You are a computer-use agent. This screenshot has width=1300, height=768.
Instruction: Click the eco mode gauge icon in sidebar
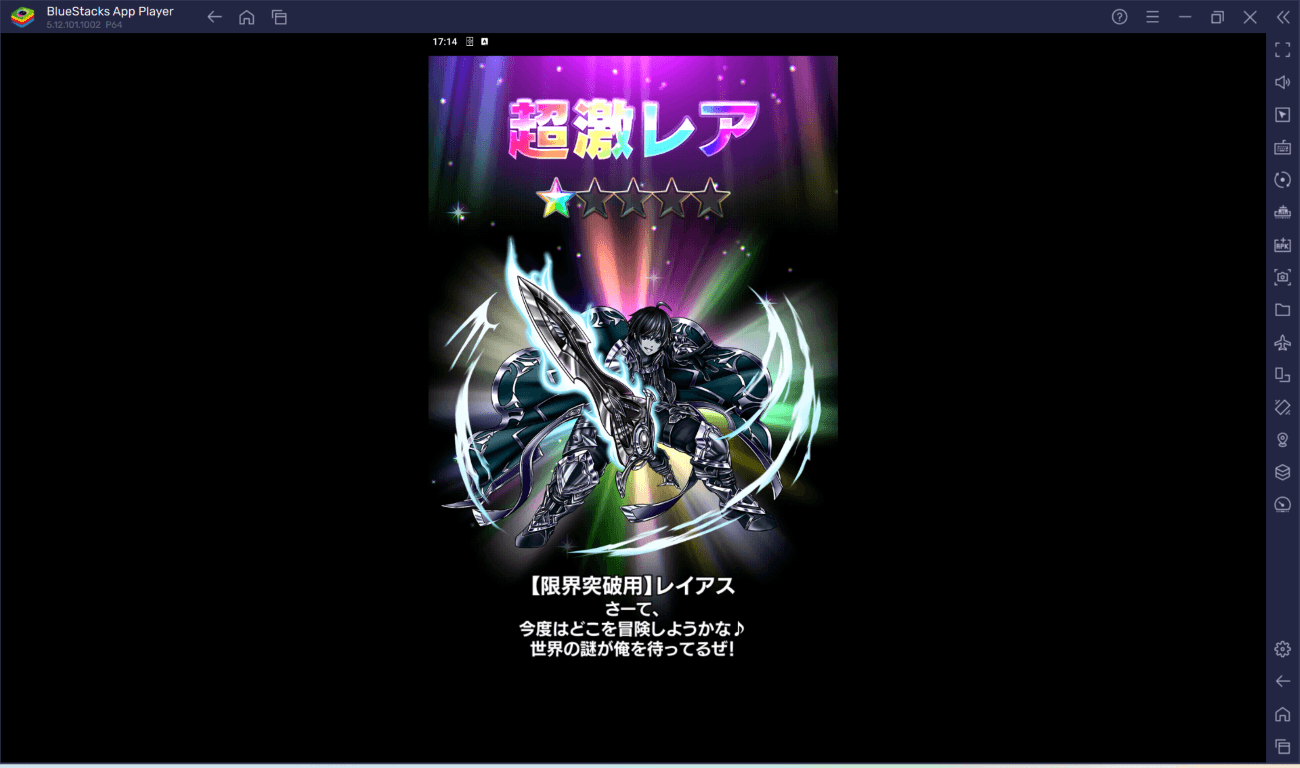tap(1283, 505)
